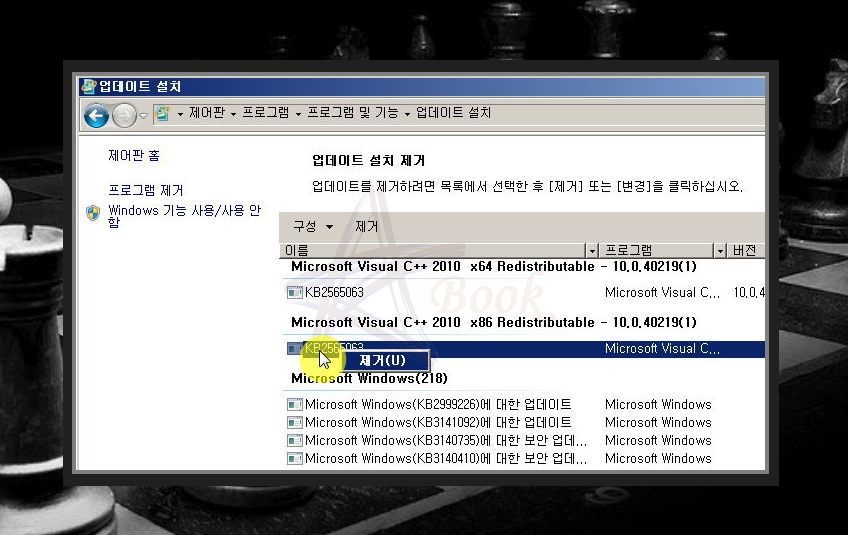This screenshot has width=848, height=535.
Task: Click 업데이트 설치 in the breadcrumb
Action: point(453,113)
